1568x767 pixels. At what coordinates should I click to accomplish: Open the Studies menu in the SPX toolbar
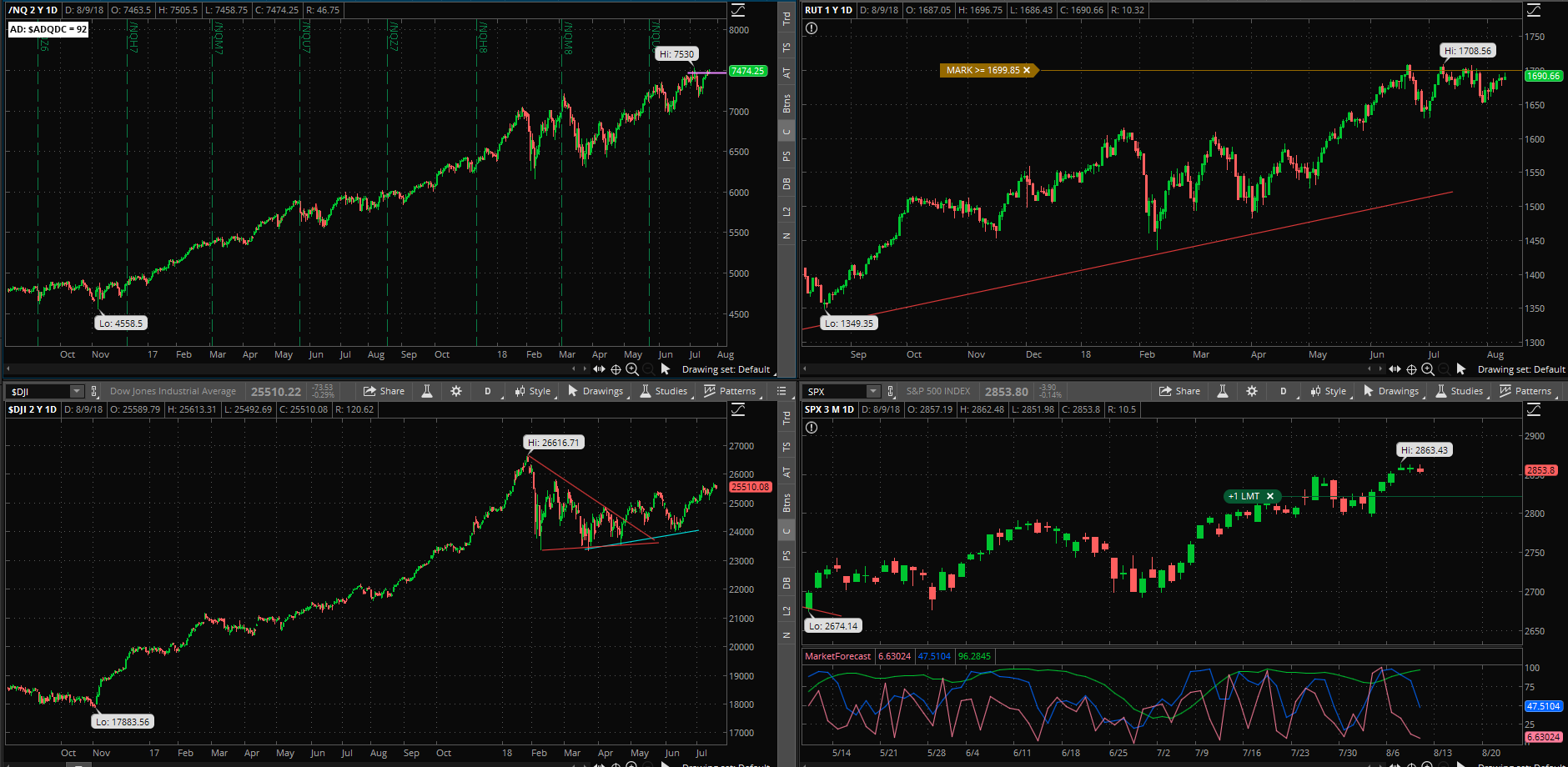[1460, 391]
